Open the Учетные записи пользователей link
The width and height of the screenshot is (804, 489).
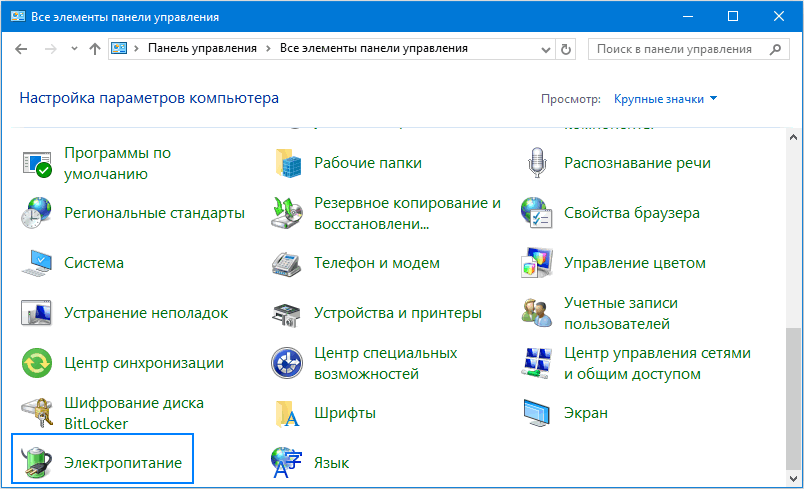click(620, 313)
